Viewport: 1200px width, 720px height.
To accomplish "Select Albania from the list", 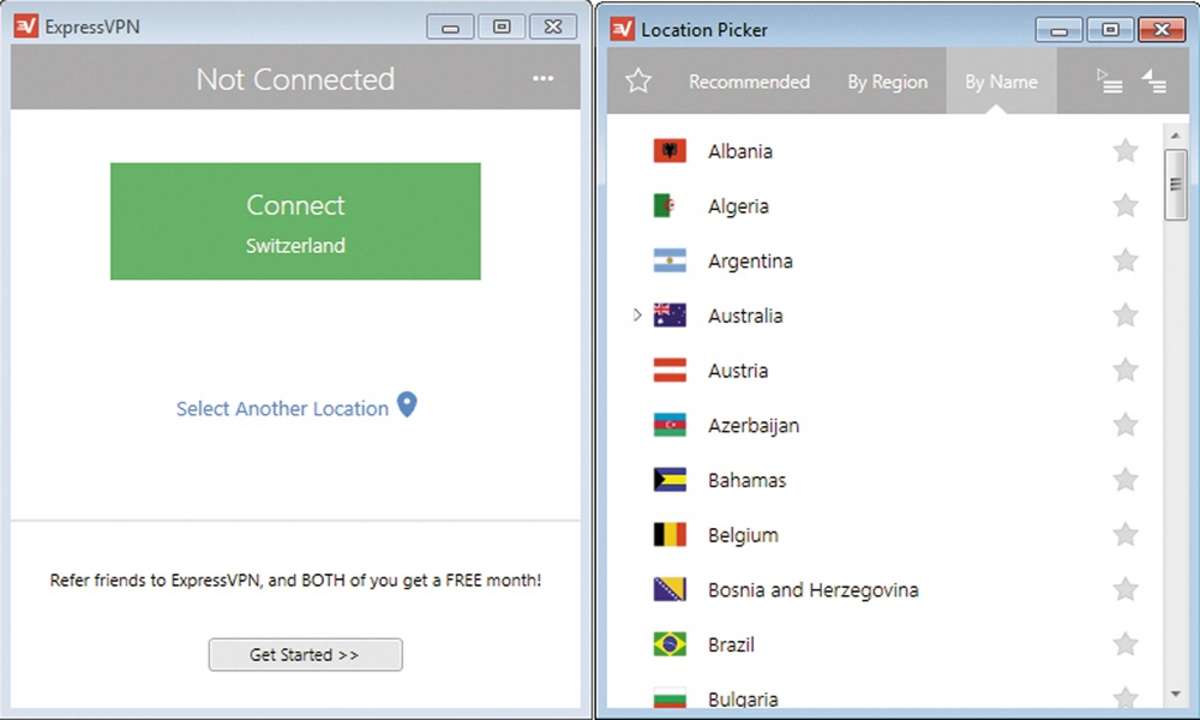I will coord(740,151).
